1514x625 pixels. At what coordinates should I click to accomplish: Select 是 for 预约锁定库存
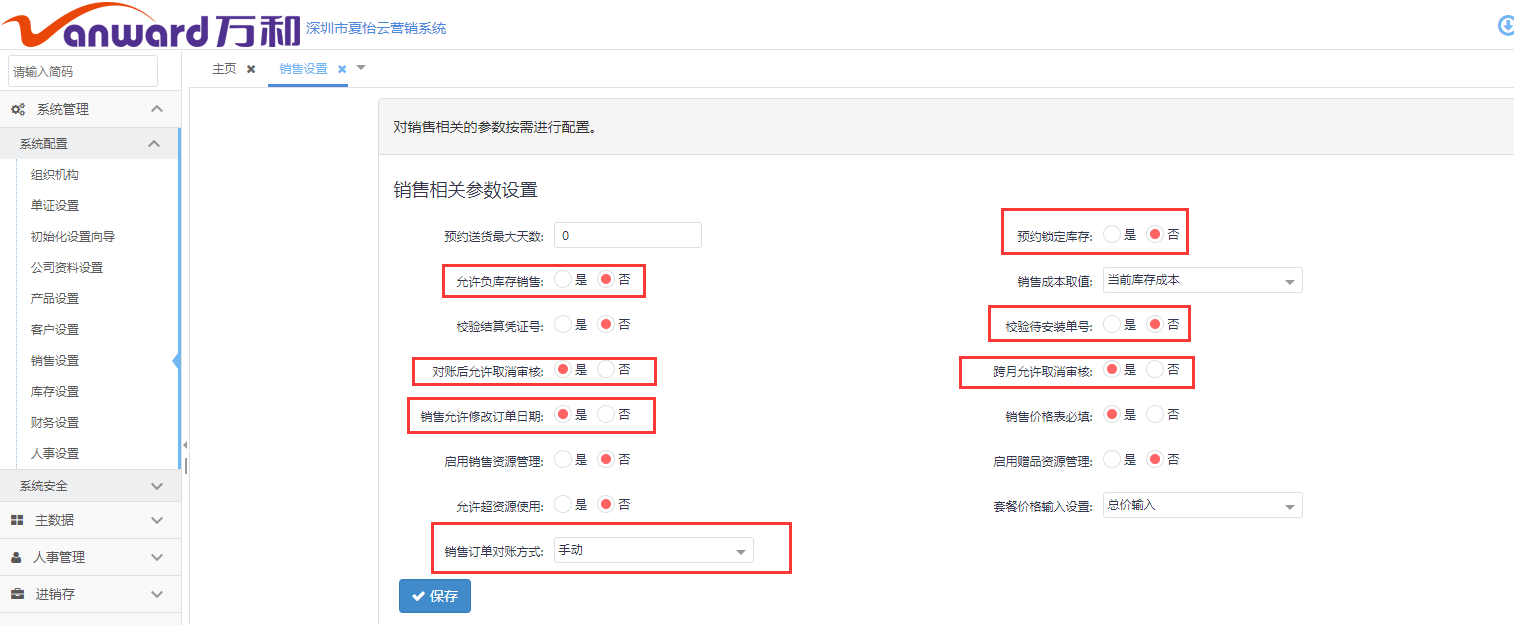point(1112,235)
